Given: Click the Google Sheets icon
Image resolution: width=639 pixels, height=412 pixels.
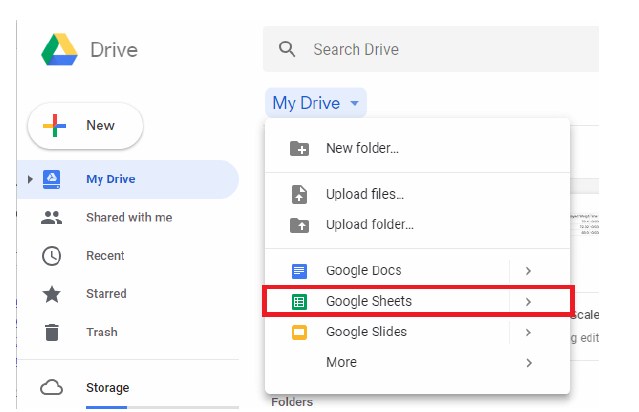Looking at the screenshot, I should [x=300, y=302].
